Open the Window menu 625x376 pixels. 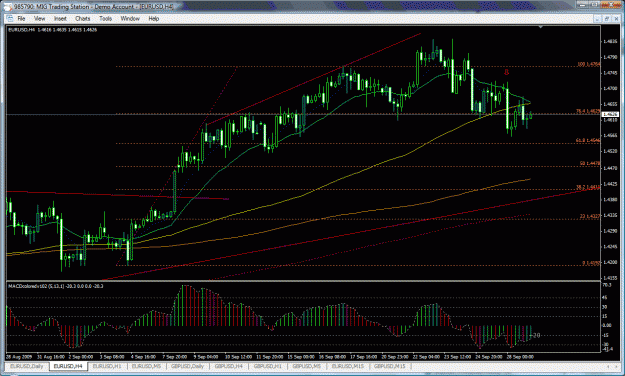130,19
